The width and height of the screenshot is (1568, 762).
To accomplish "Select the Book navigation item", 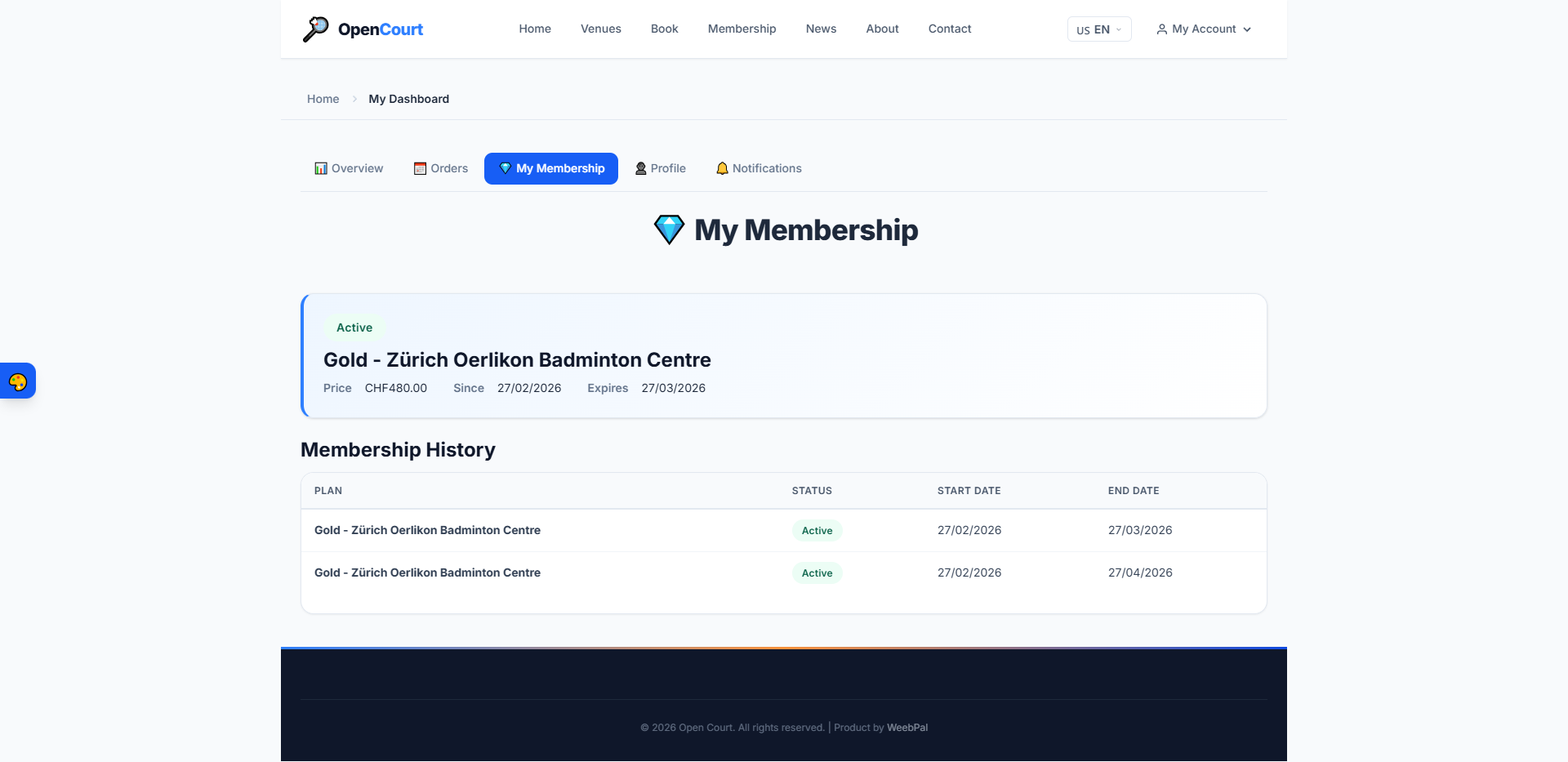I will click(x=664, y=29).
